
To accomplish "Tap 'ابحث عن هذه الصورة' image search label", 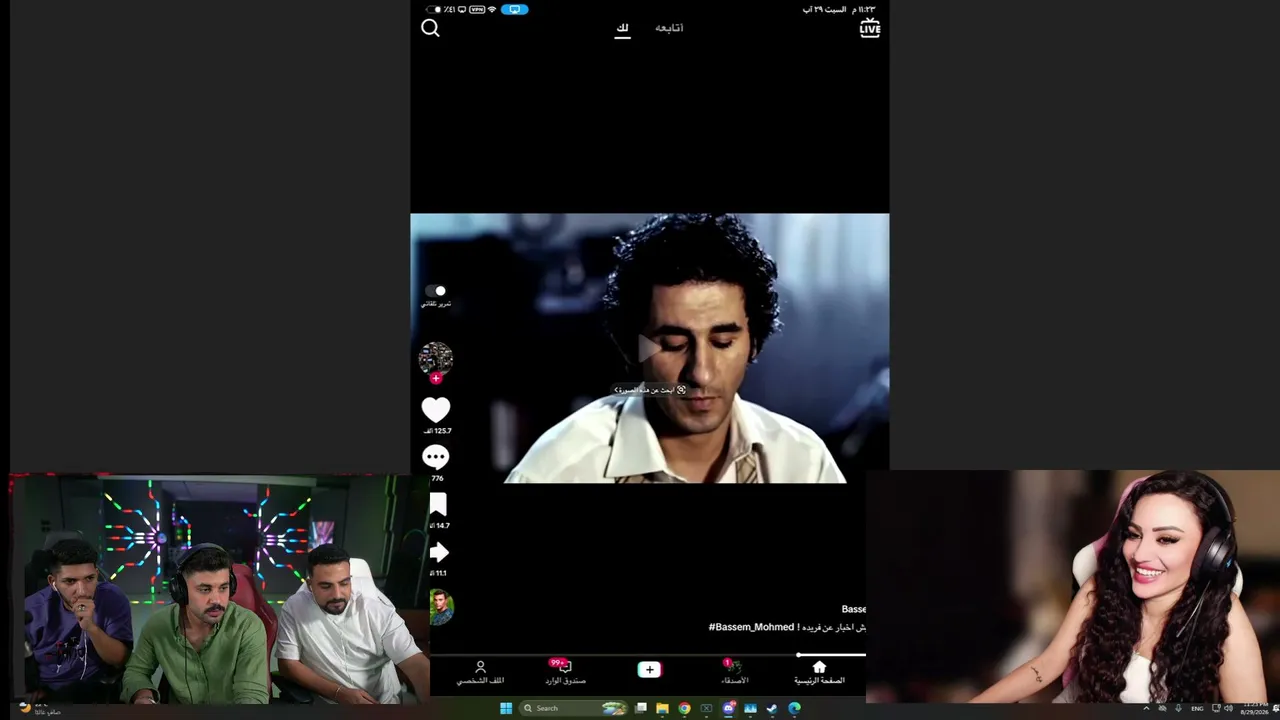I will [650, 390].
